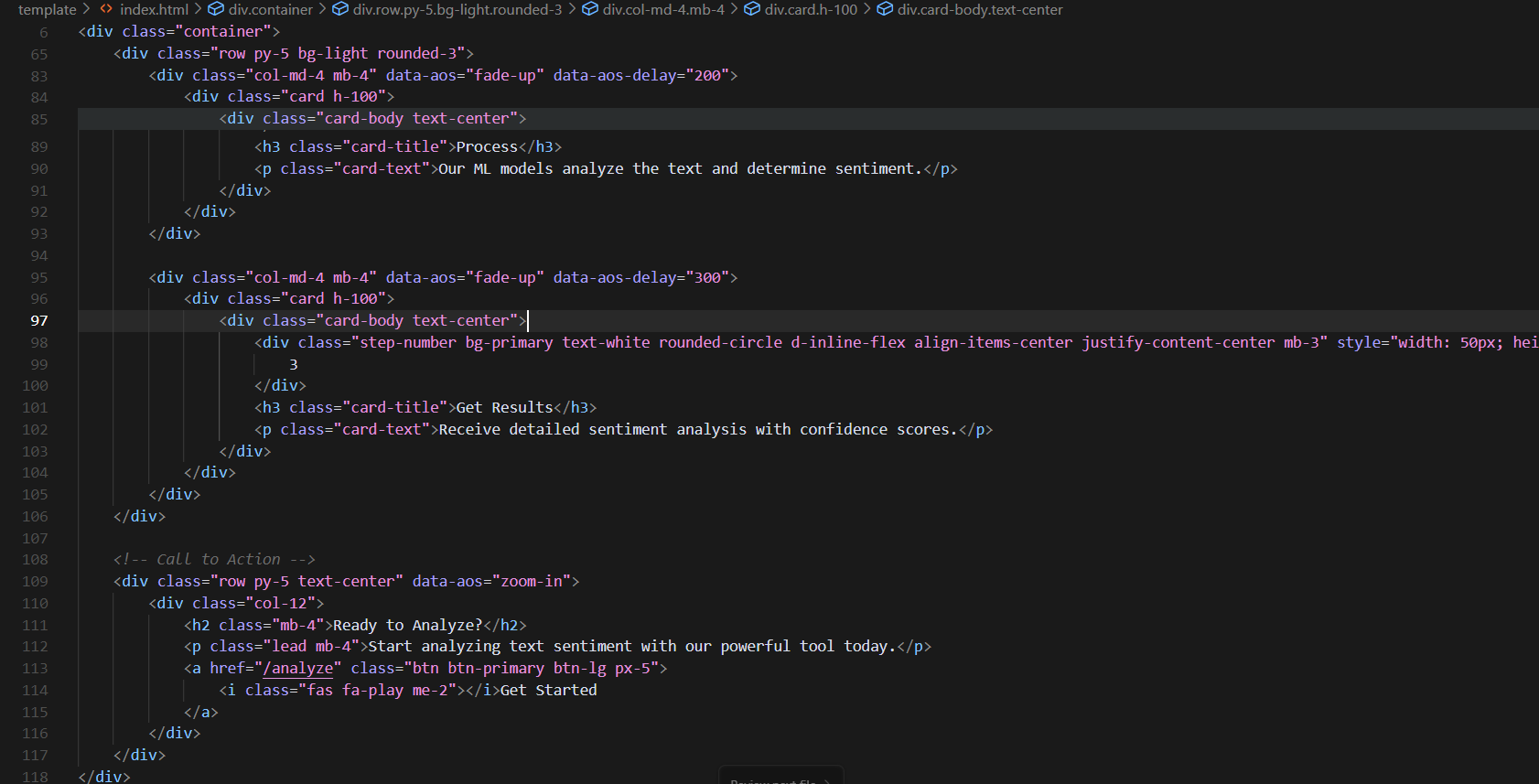Screen dimensions: 1539x784
Task: Click the closing </a> tag on line 115
Action: 201,712
